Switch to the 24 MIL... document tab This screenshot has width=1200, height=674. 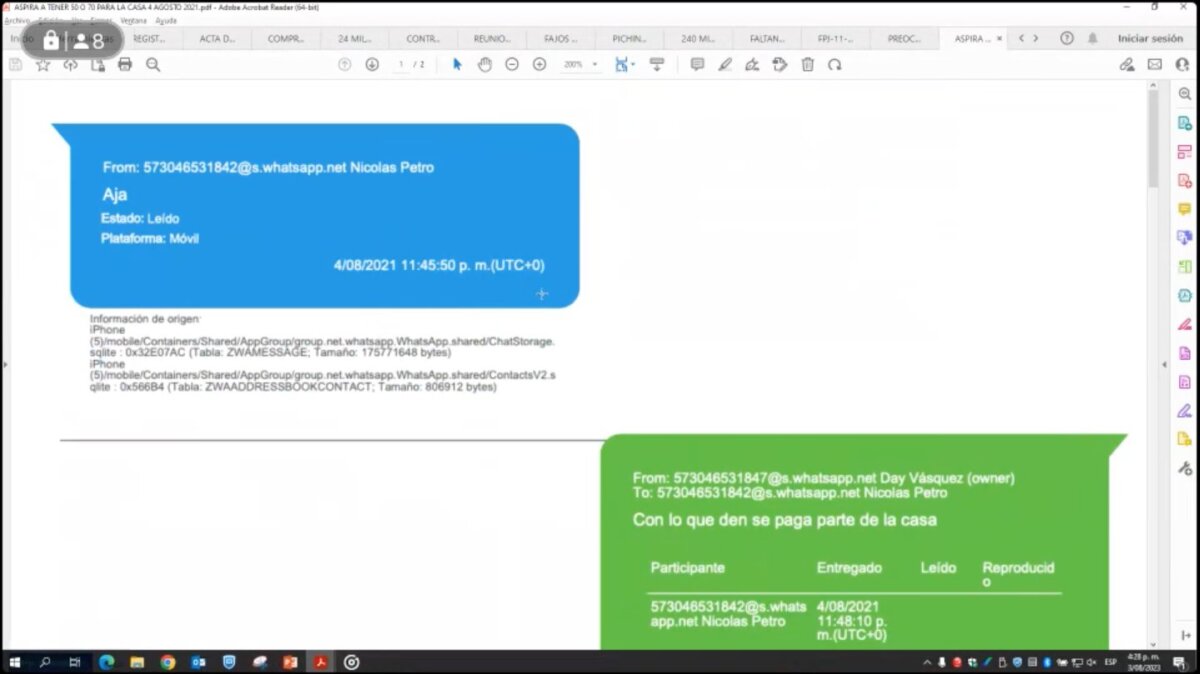(x=356, y=38)
